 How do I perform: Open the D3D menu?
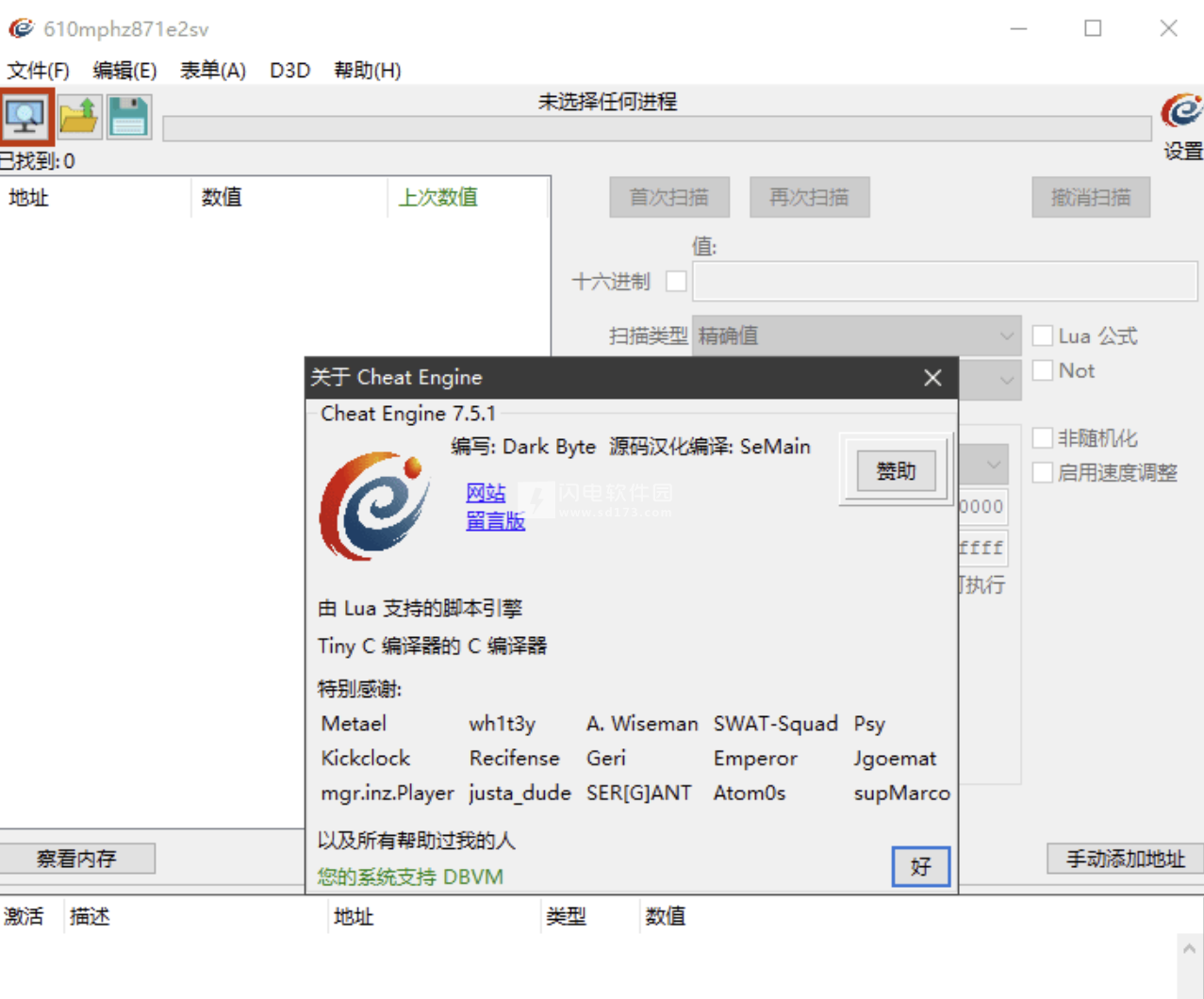click(x=289, y=71)
